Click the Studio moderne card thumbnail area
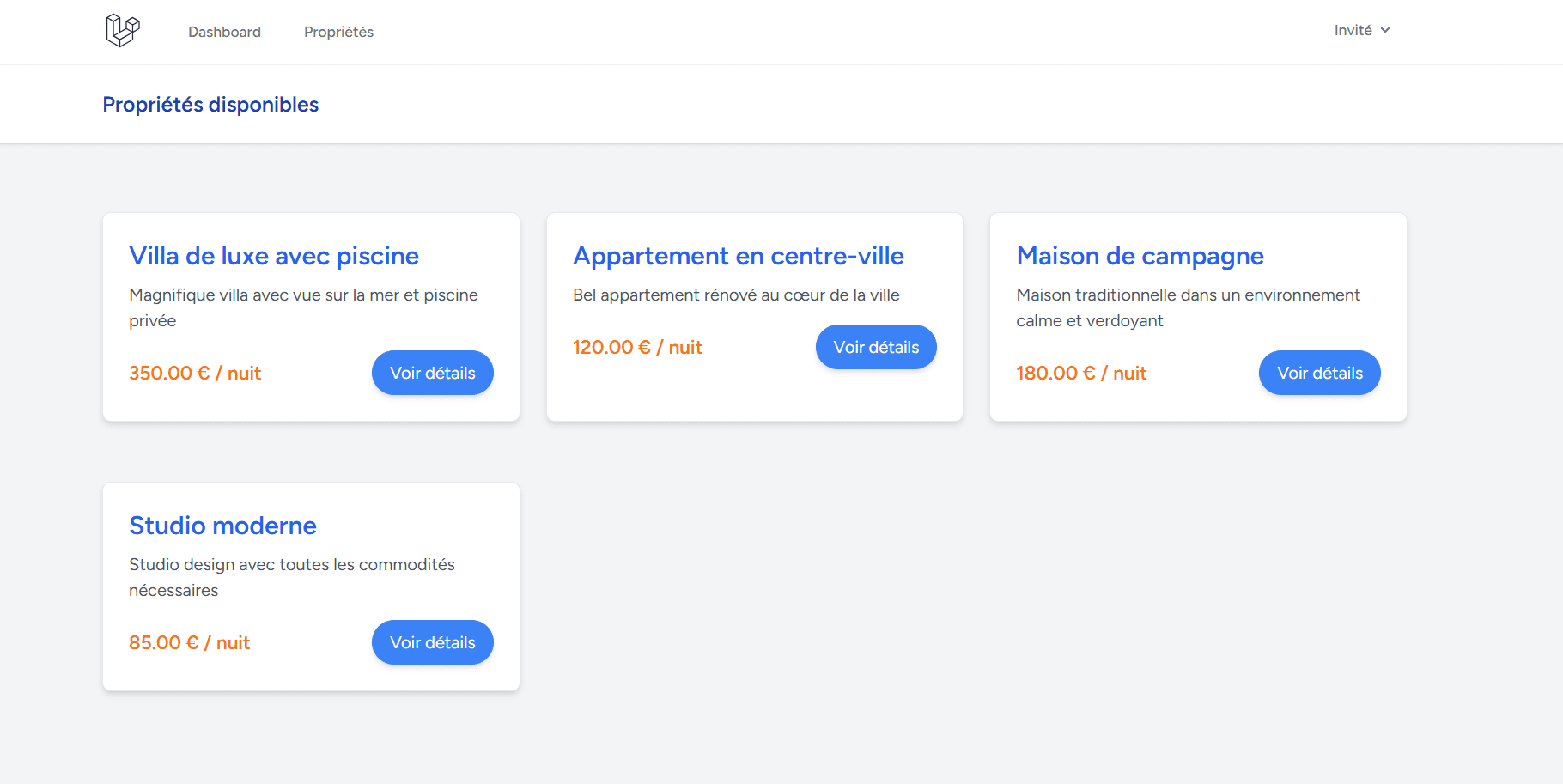 tap(311, 586)
